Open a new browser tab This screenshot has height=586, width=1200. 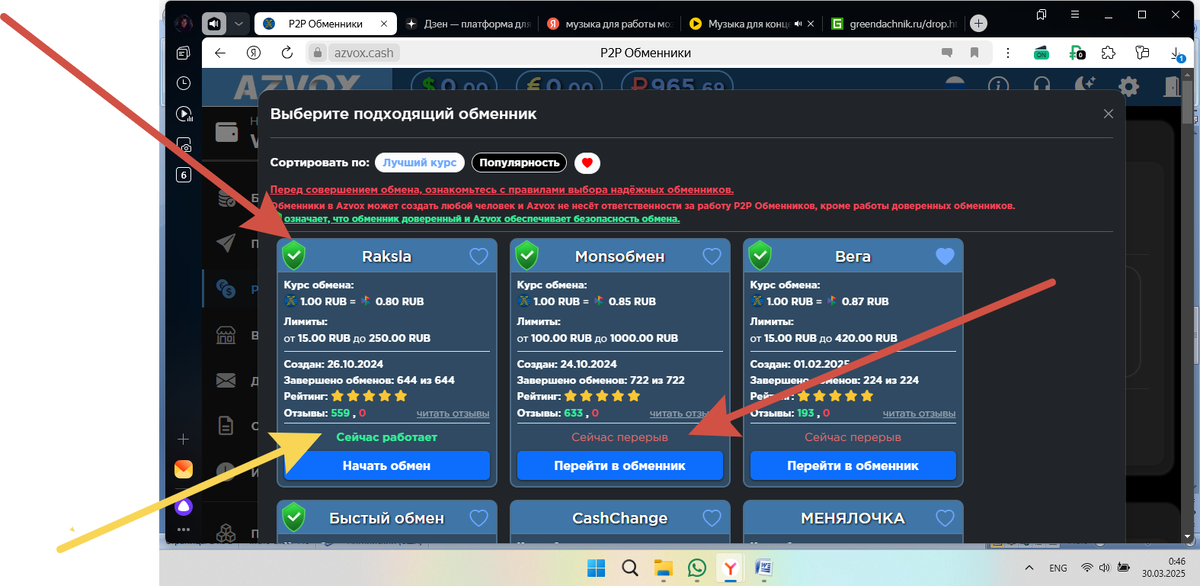pos(979,23)
